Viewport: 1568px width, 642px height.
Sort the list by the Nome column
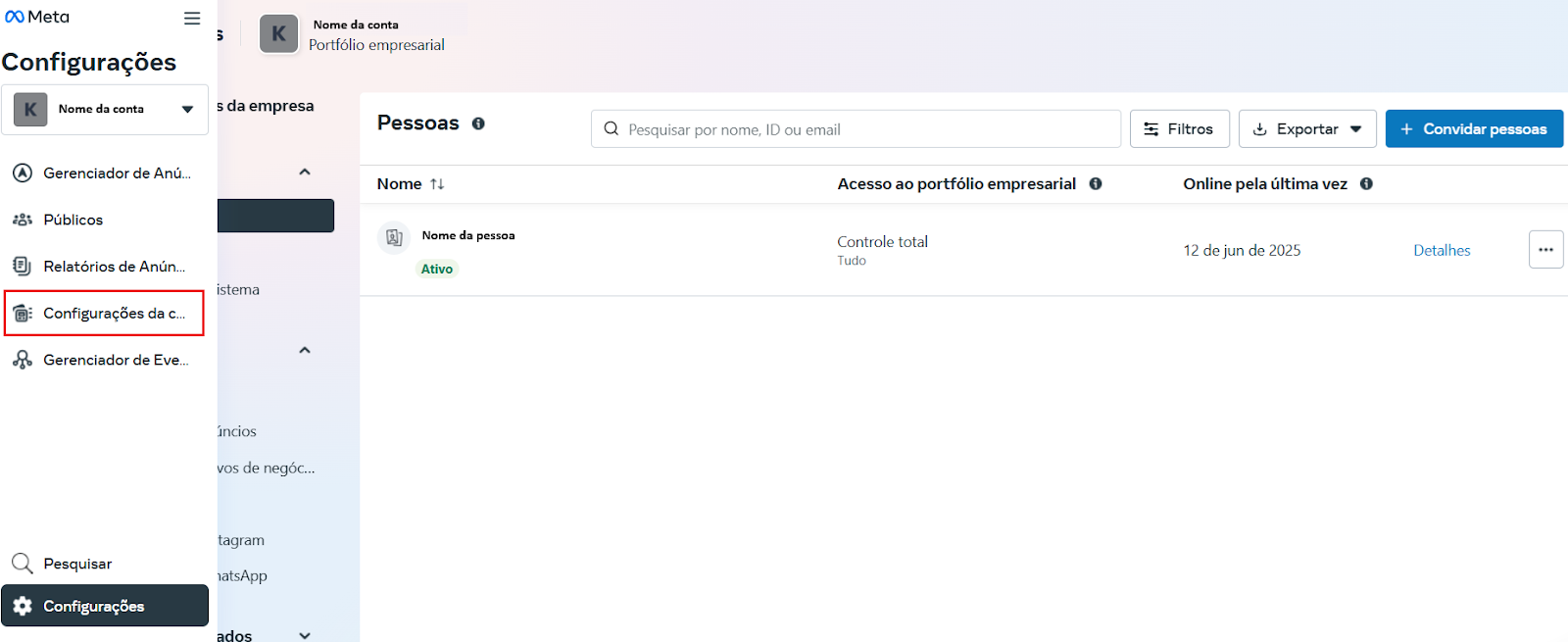tap(437, 184)
